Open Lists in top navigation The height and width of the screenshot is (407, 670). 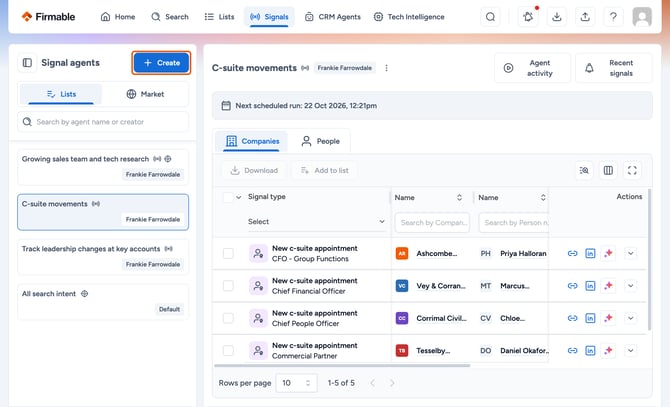[x=220, y=17]
